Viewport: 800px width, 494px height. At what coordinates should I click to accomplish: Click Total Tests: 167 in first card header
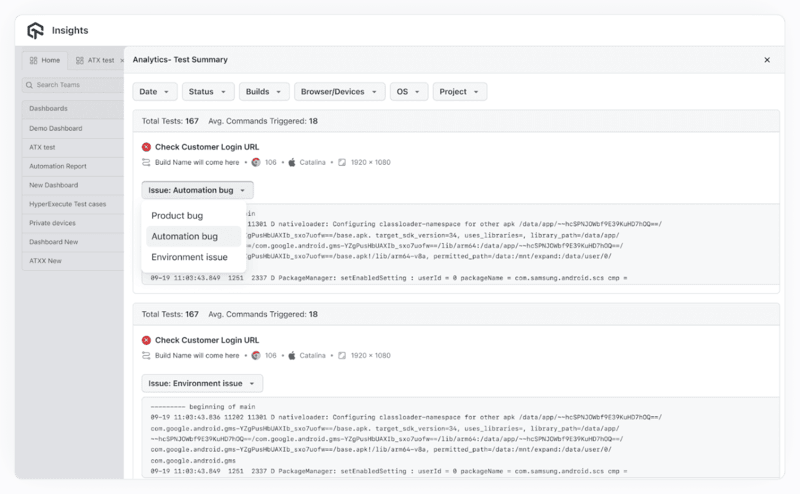(x=170, y=121)
